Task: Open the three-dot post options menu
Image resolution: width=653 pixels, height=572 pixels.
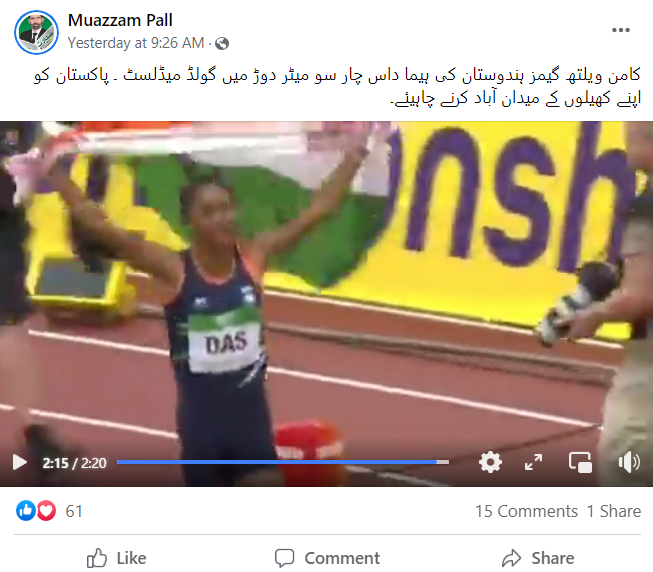Action: tap(621, 30)
